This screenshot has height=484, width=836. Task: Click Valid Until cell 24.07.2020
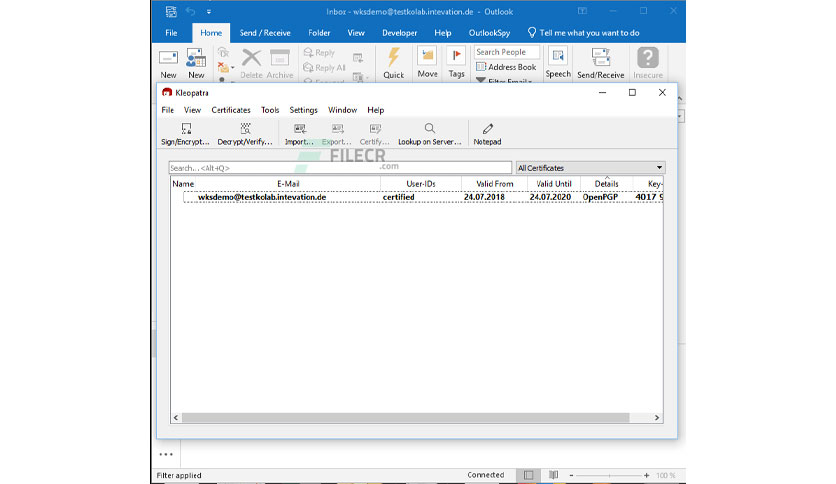[x=550, y=197]
